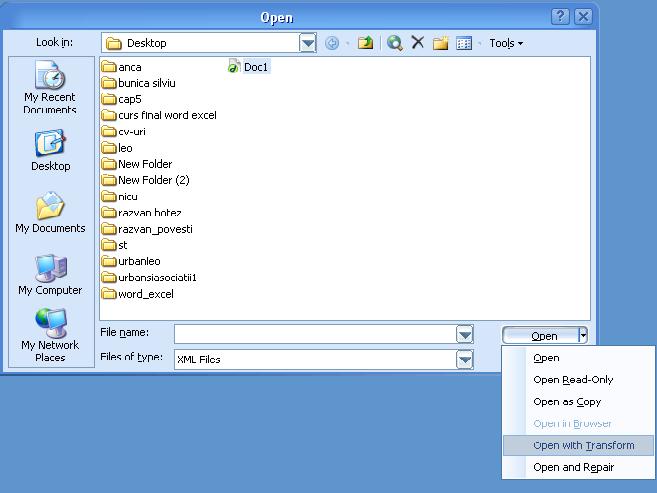Click the Delete (X) toolbar icon
The width and height of the screenshot is (657, 493).
click(x=418, y=43)
